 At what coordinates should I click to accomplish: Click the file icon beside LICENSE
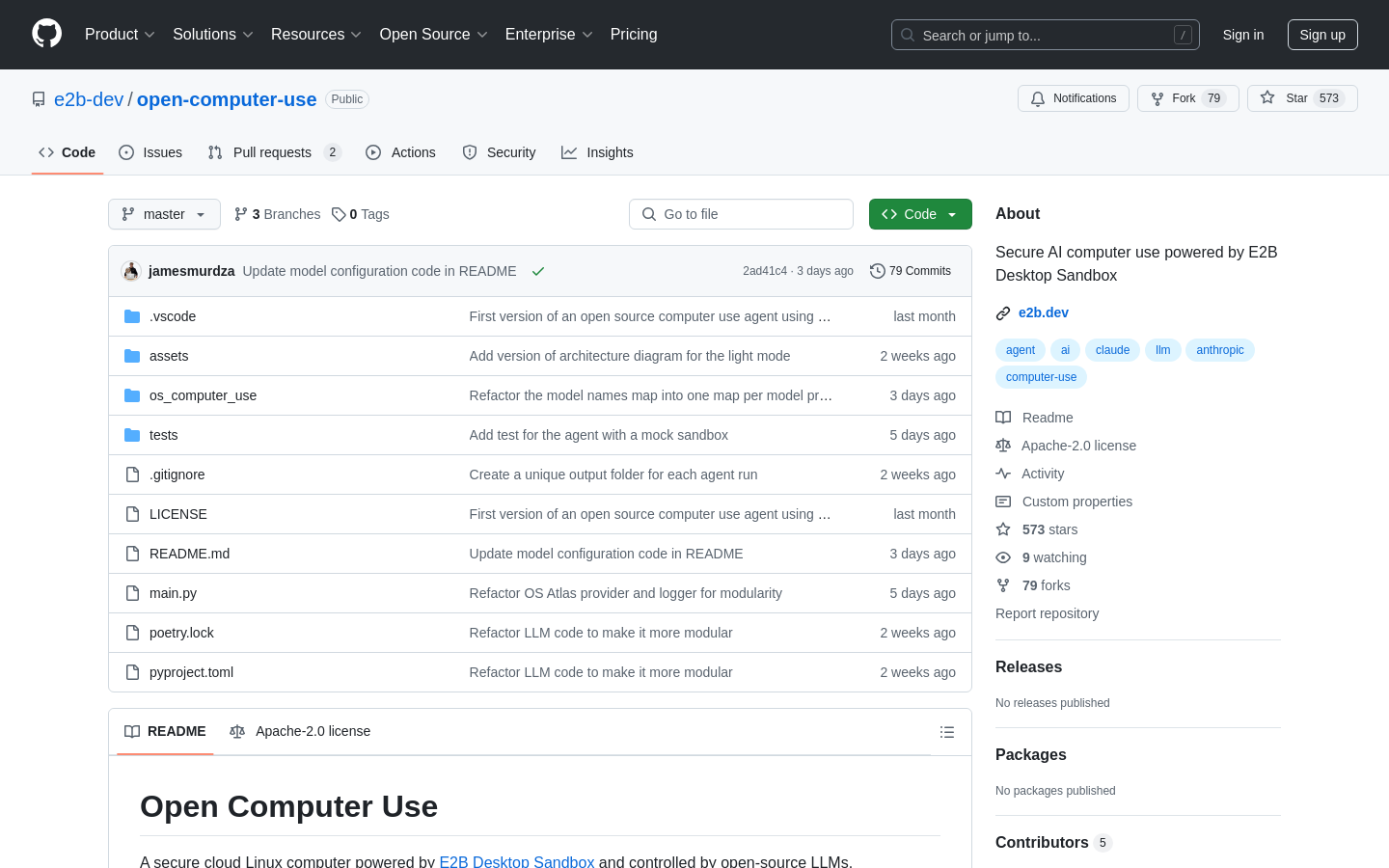pyautogui.click(x=132, y=514)
